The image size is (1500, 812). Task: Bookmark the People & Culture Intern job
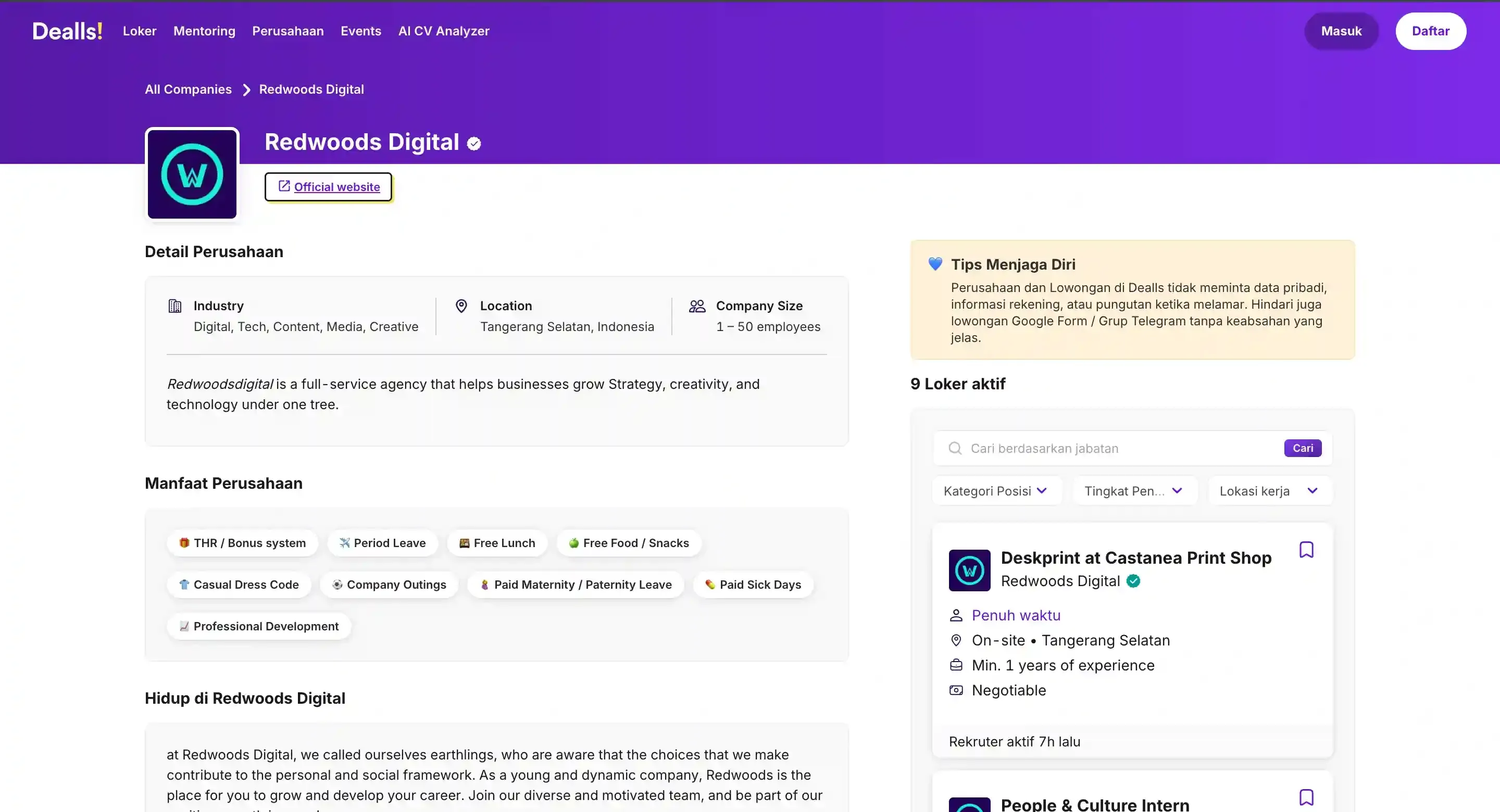[x=1306, y=797]
